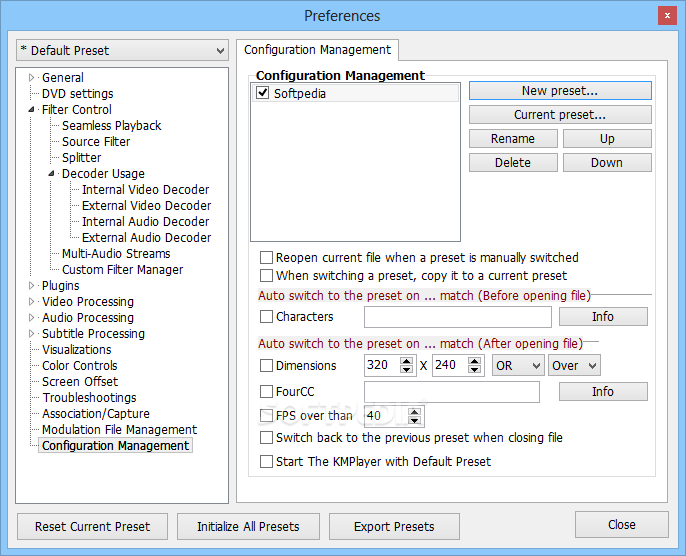Select Multi-Audio Streams item
The image size is (686, 556).
point(116,254)
